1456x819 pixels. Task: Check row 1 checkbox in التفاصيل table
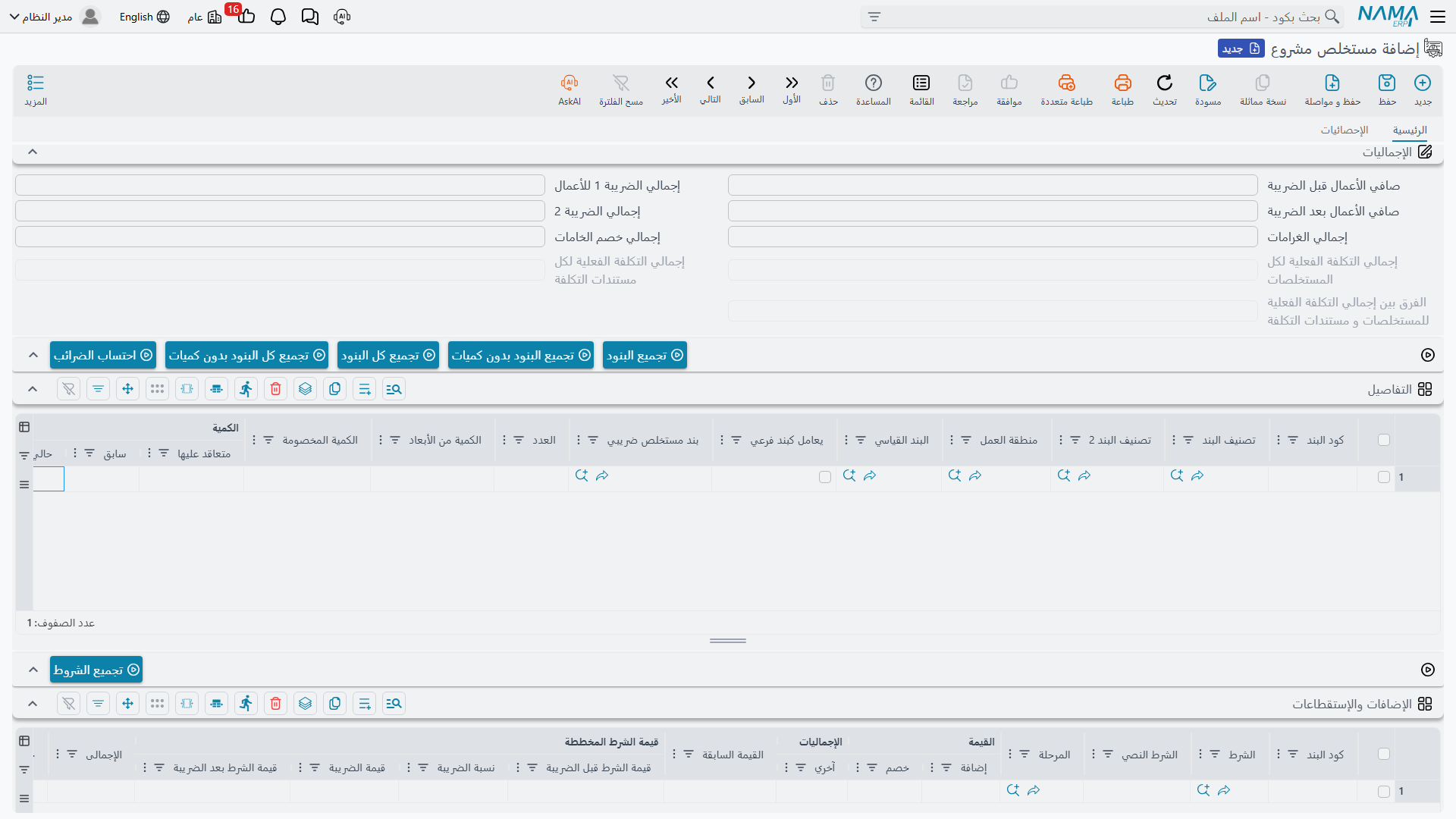[1384, 477]
